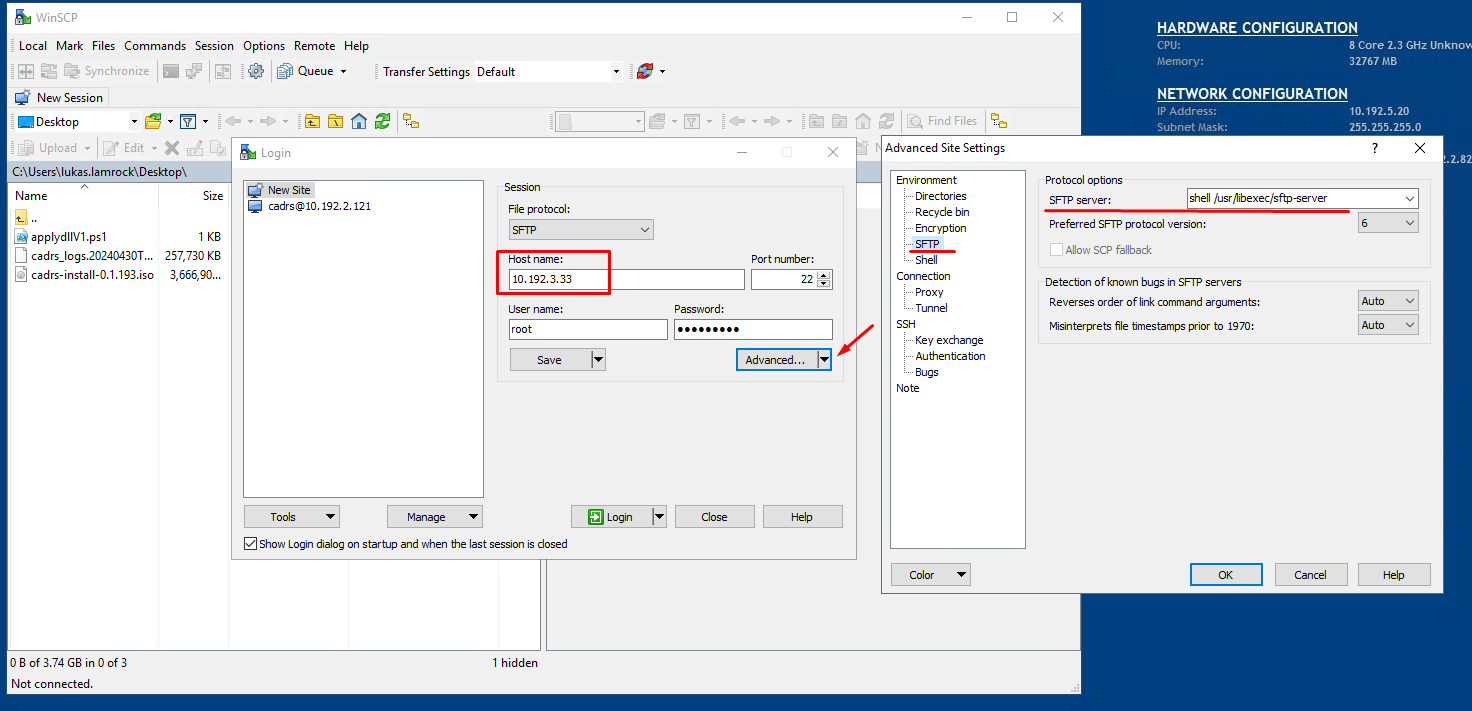Screen dimensions: 1472x711
Task: Open Preferred SFTP protocol version dropdown
Action: 1388,224
